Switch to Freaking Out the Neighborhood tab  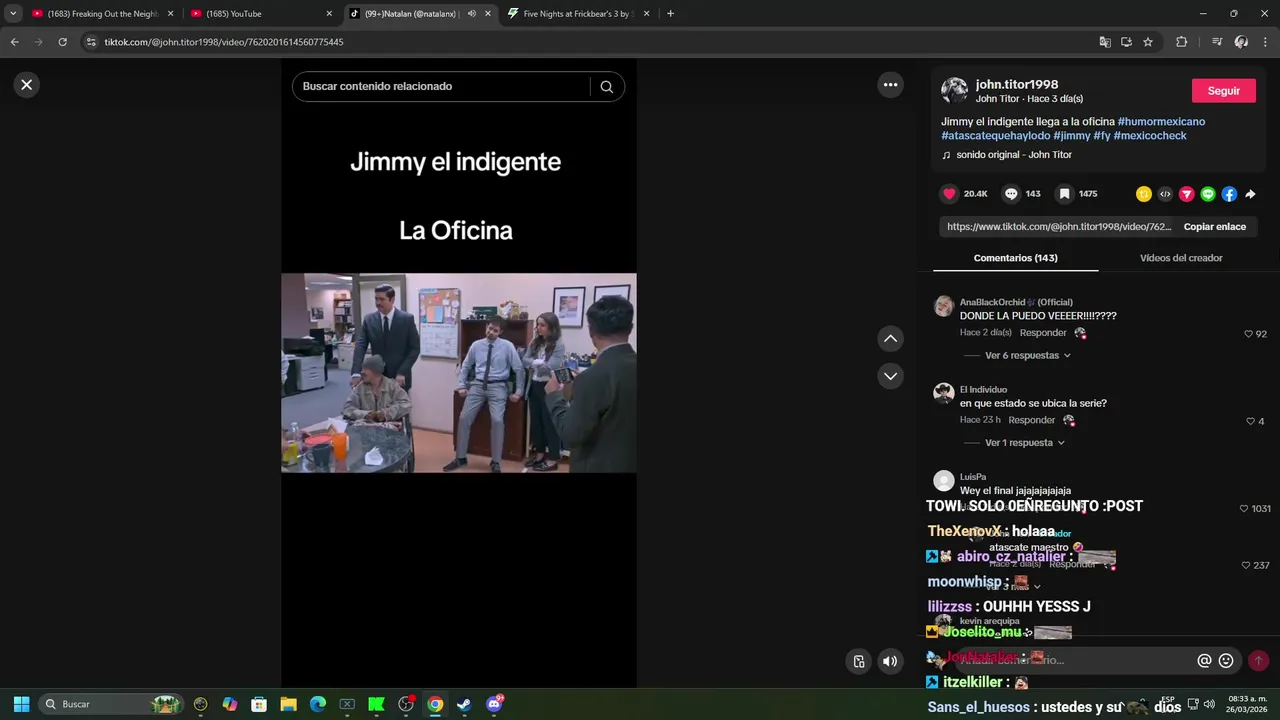coord(104,14)
